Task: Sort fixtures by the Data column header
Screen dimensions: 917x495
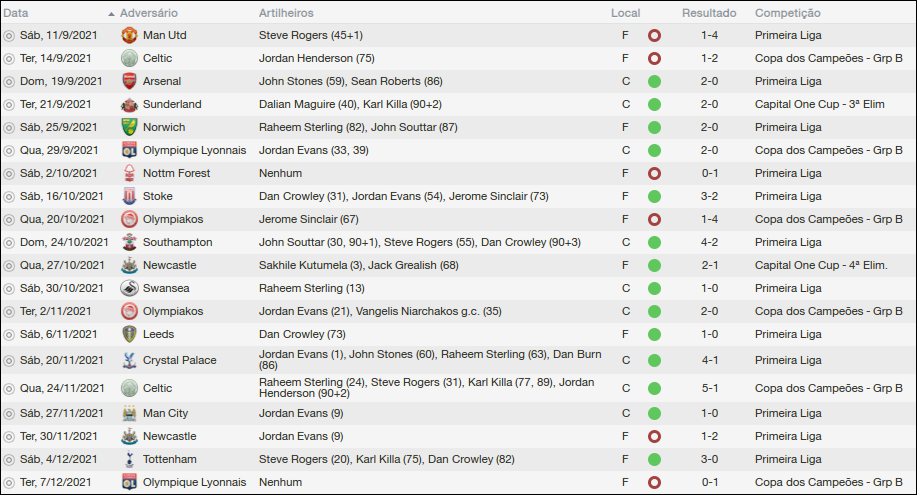Action: click(16, 13)
